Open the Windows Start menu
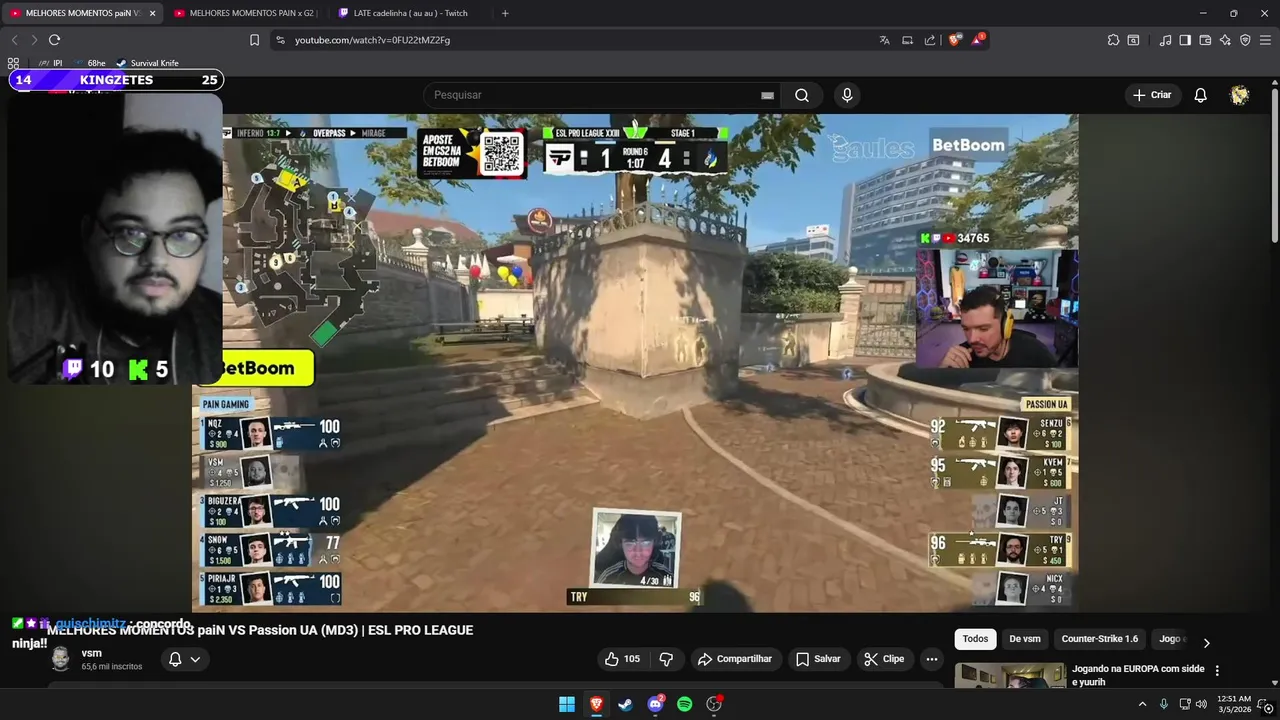The image size is (1280, 720). [567, 704]
